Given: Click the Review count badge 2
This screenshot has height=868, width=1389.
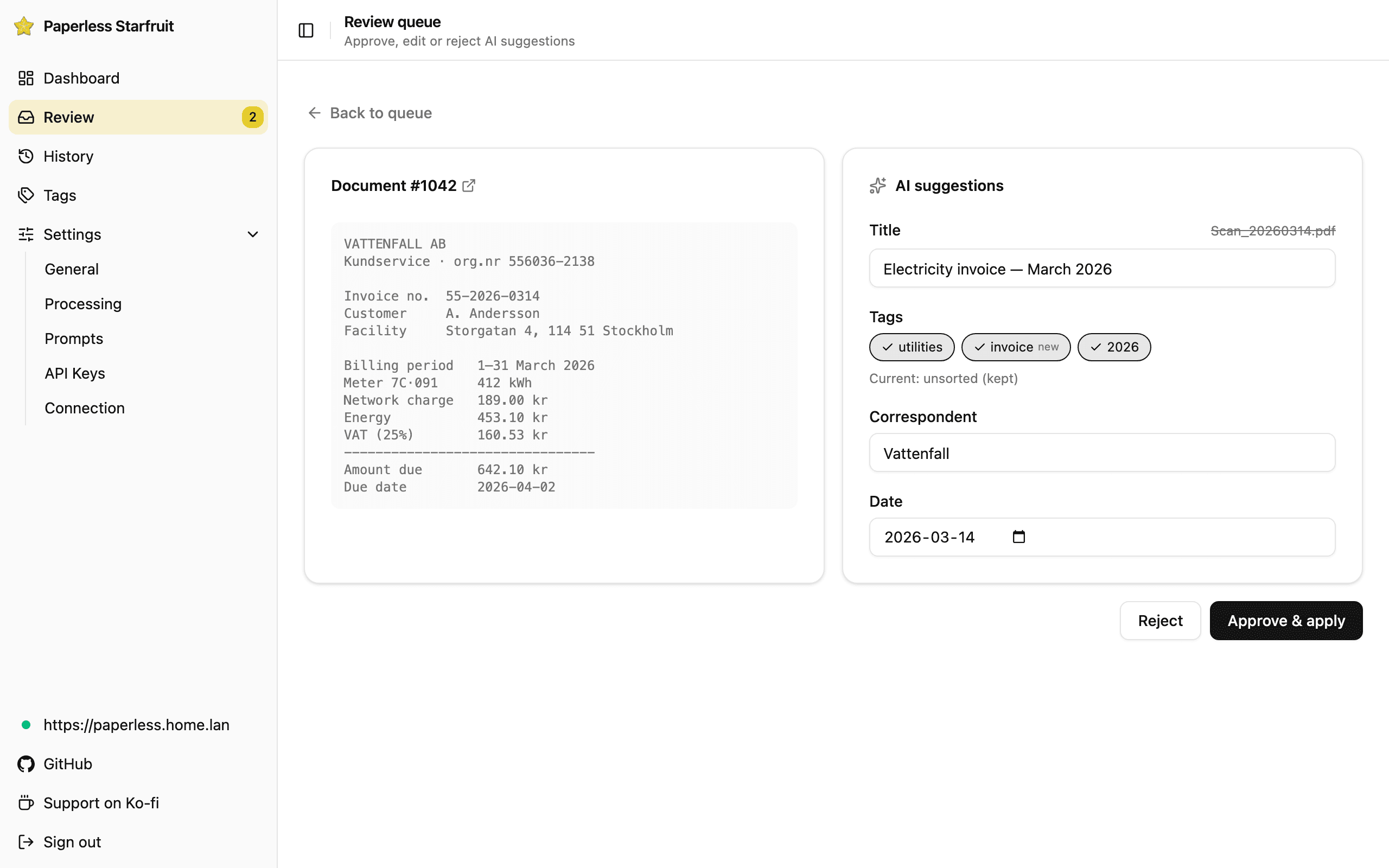Looking at the screenshot, I should tap(252, 117).
